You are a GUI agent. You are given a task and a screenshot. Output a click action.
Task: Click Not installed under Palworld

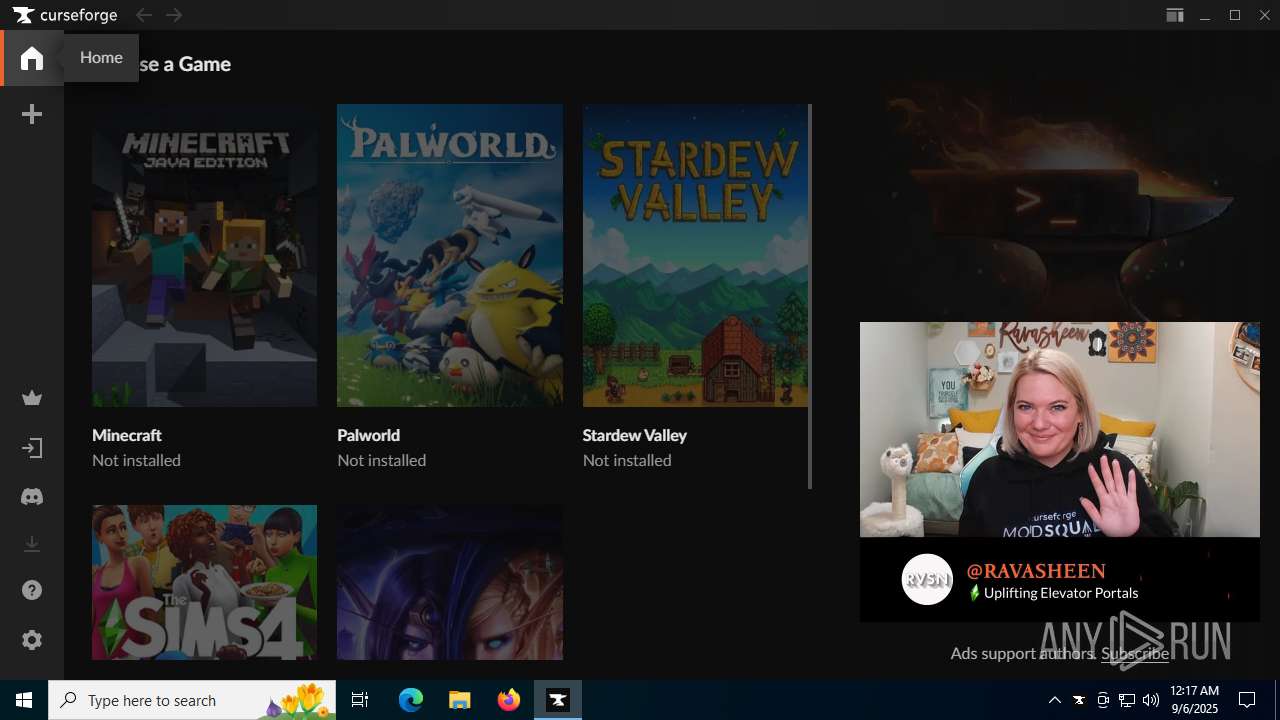tap(382, 460)
